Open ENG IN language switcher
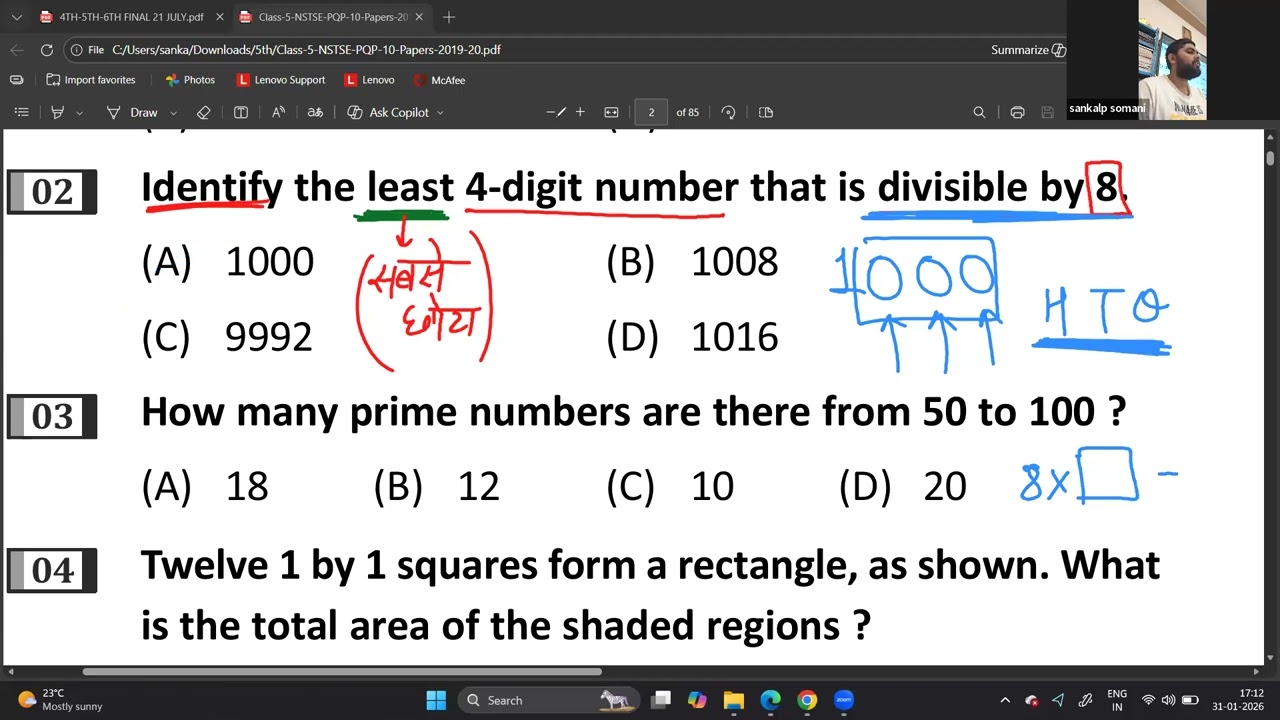 [1117, 700]
